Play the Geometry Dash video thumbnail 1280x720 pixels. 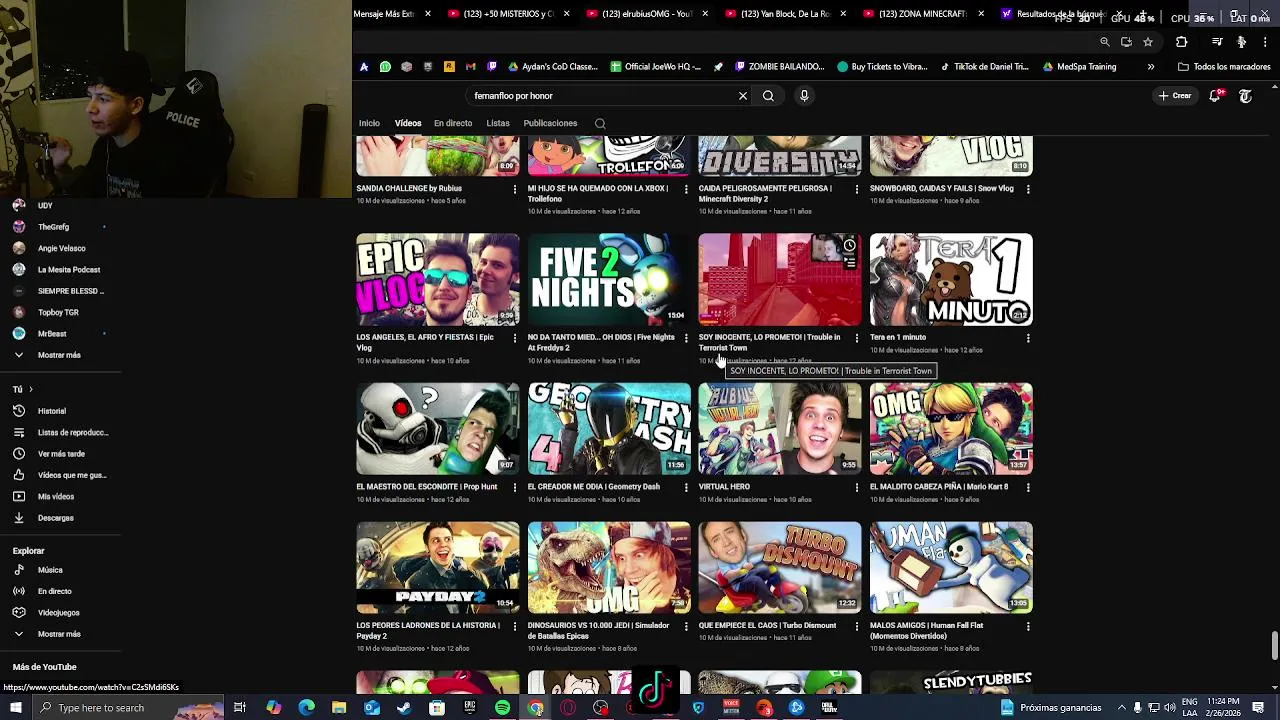[609, 428]
